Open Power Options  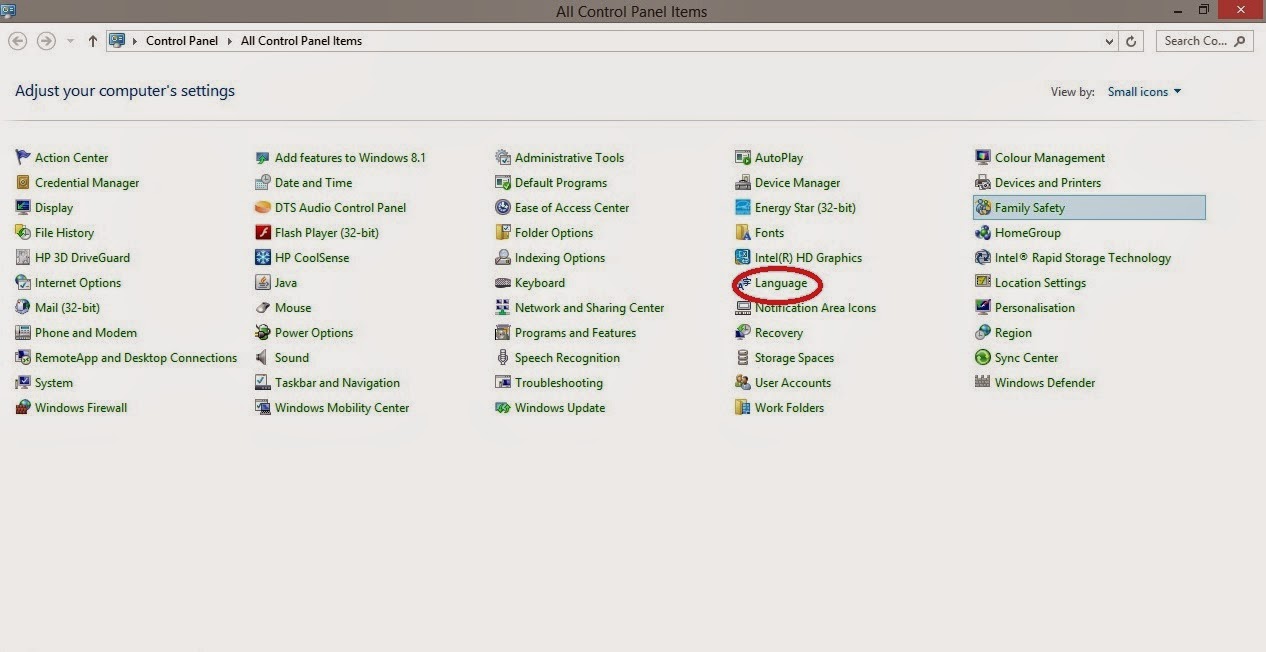(315, 332)
